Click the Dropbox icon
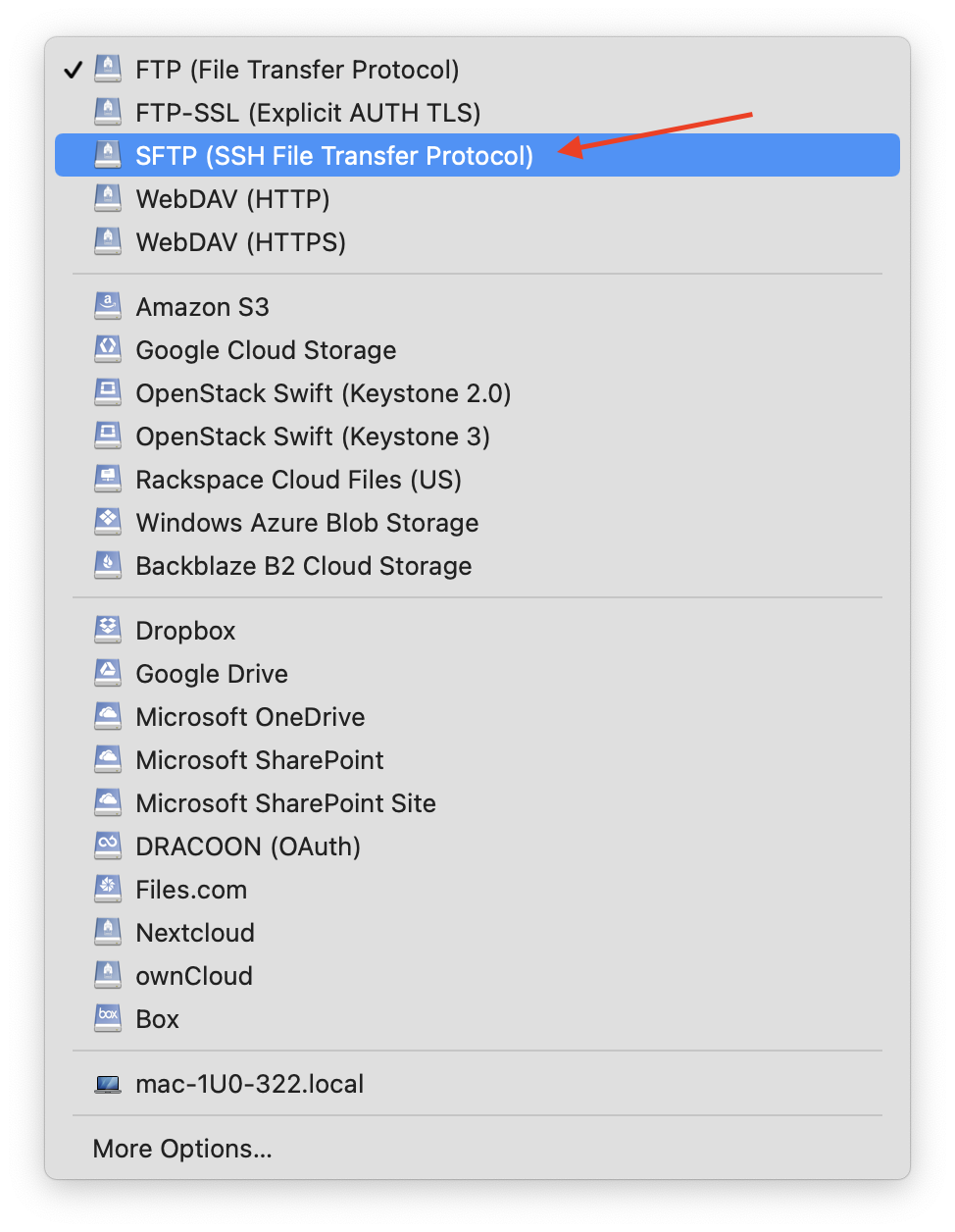 pos(108,630)
